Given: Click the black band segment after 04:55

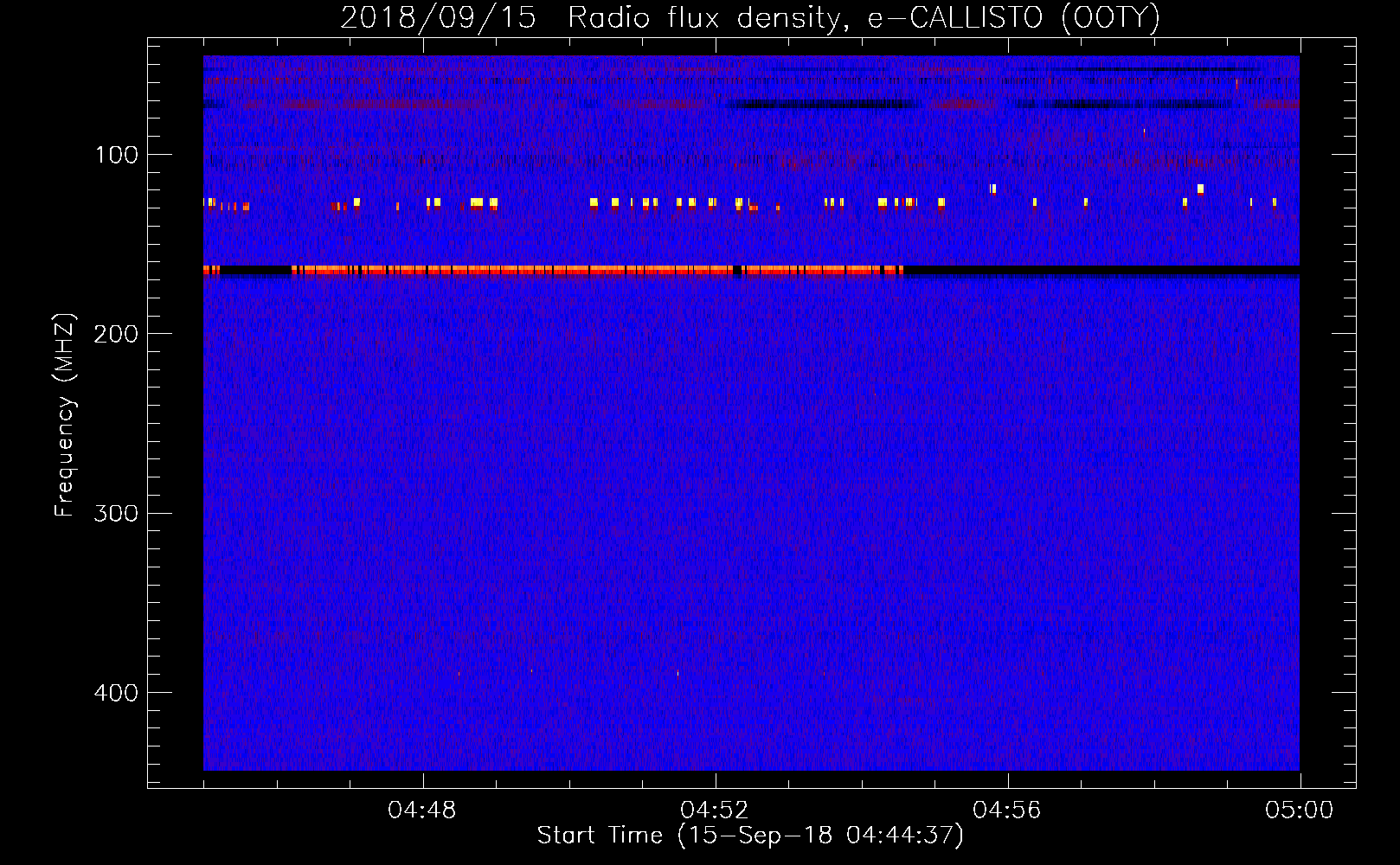Looking at the screenshot, I should coord(1101,271).
